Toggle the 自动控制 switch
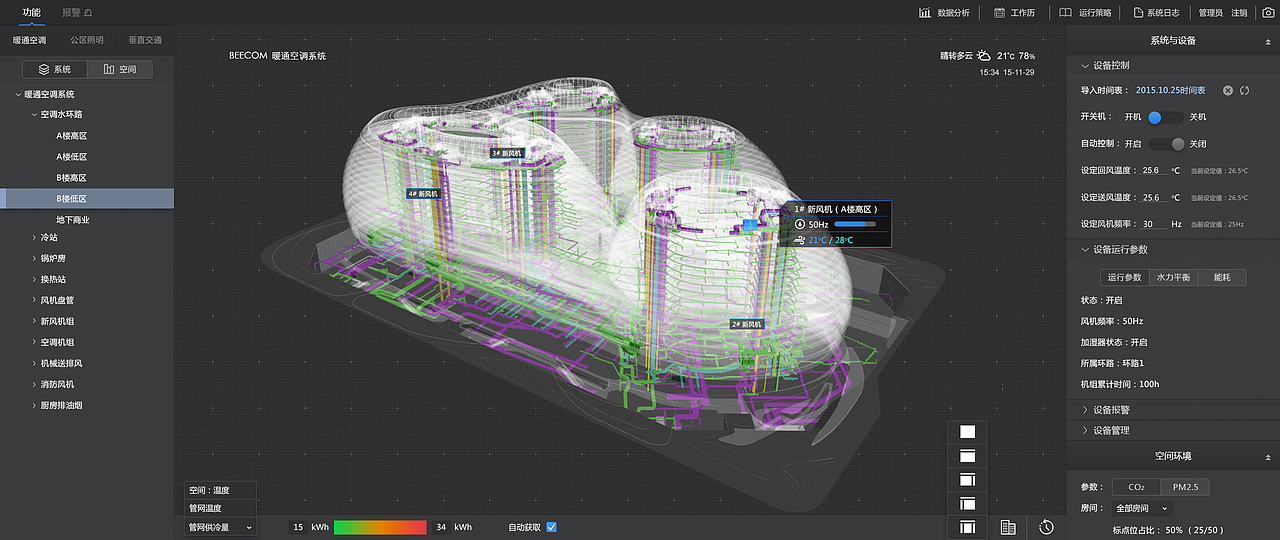Screen dimensions: 1280x540 point(1166,144)
